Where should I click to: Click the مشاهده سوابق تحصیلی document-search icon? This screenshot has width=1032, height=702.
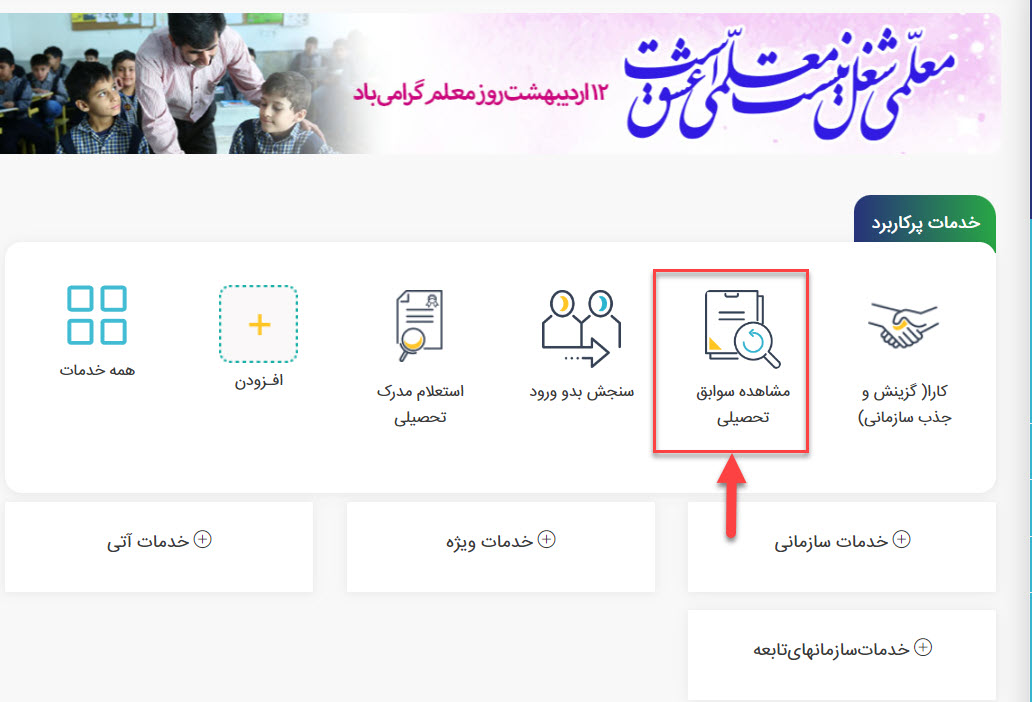[742, 328]
